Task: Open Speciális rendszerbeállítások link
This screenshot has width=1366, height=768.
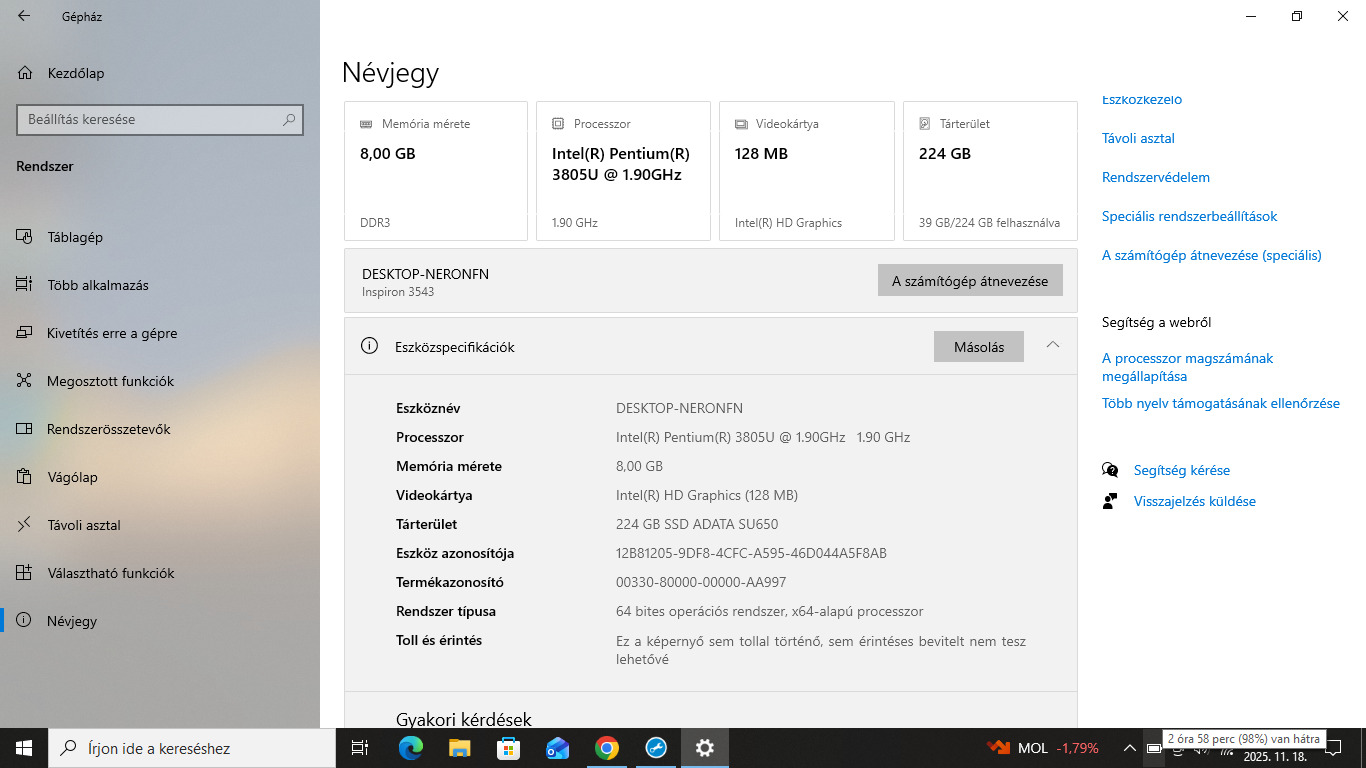Action: click(x=1190, y=216)
